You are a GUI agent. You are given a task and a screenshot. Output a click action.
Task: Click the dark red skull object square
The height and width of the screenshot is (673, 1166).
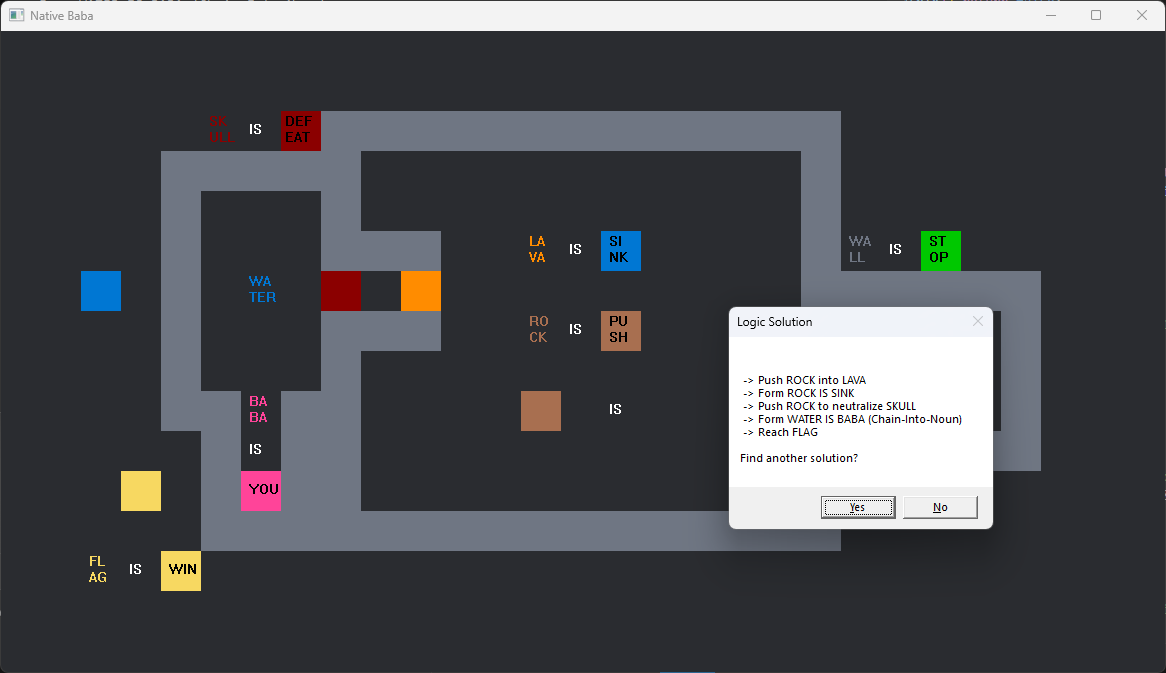[x=341, y=291]
